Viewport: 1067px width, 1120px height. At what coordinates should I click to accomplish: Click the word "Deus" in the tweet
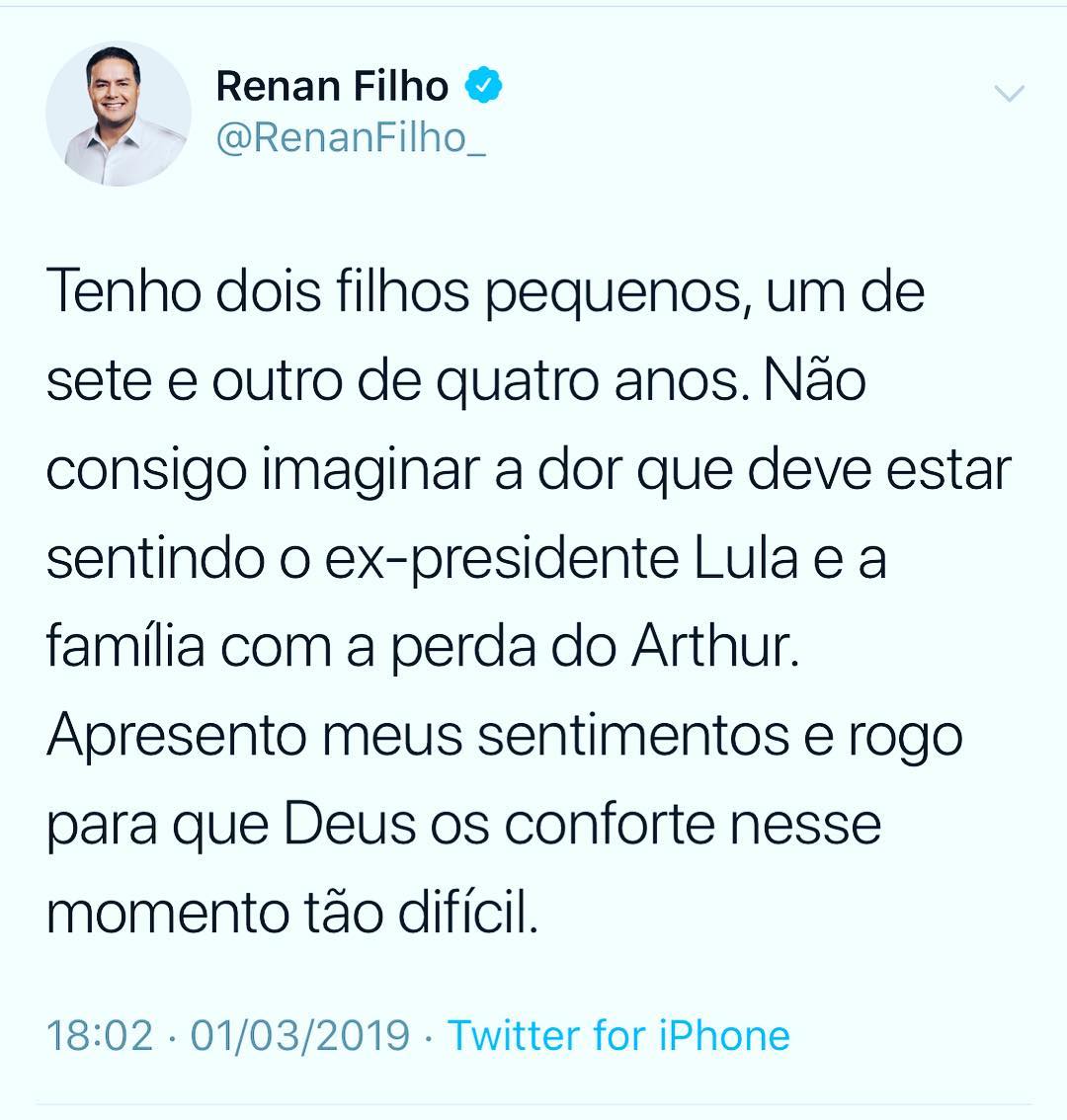(x=350, y=825)
